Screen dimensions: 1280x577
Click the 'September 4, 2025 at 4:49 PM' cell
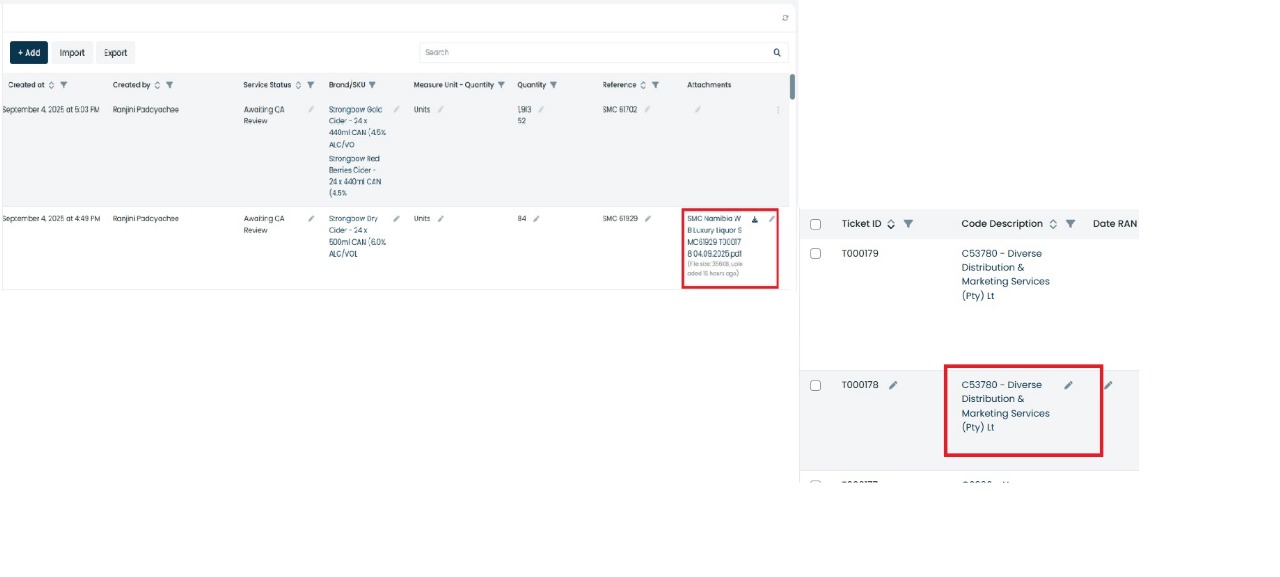coord(51,218)
